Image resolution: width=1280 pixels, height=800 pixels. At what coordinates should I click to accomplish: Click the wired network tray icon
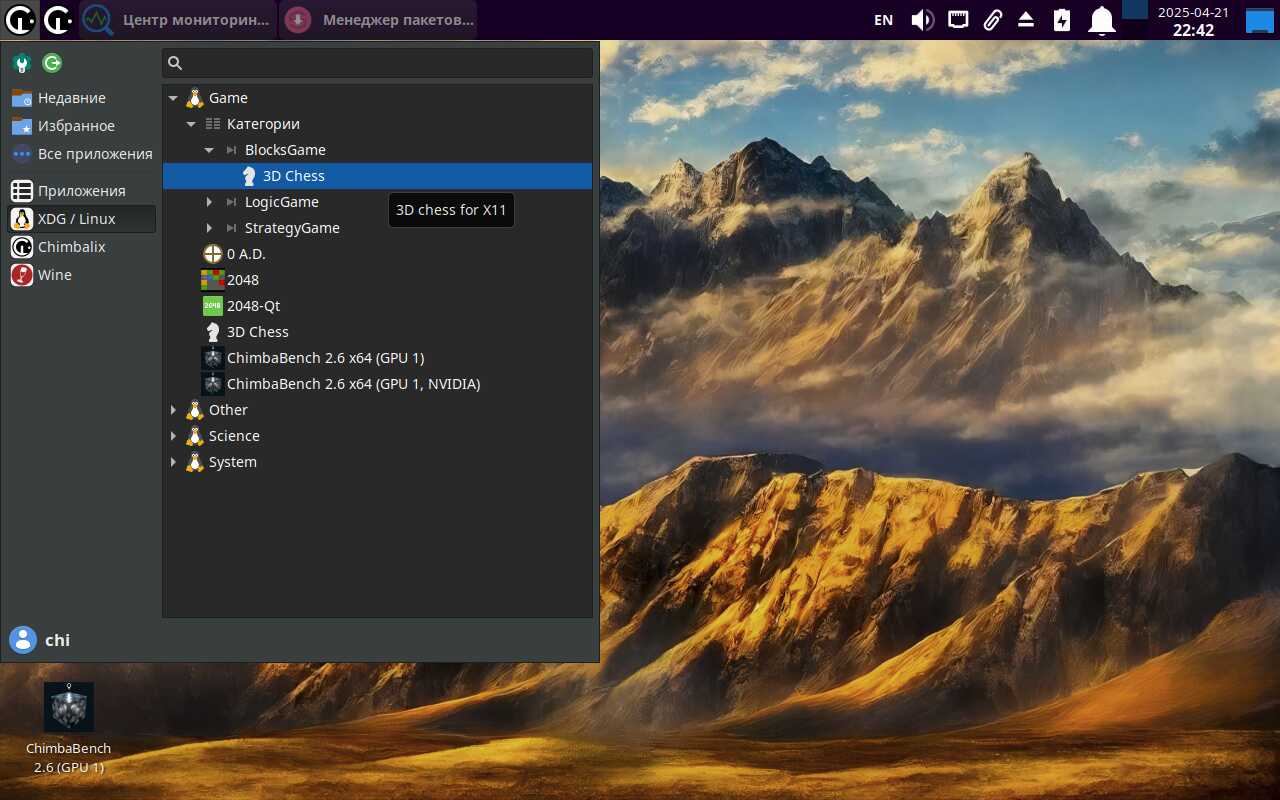coord(958,19)
